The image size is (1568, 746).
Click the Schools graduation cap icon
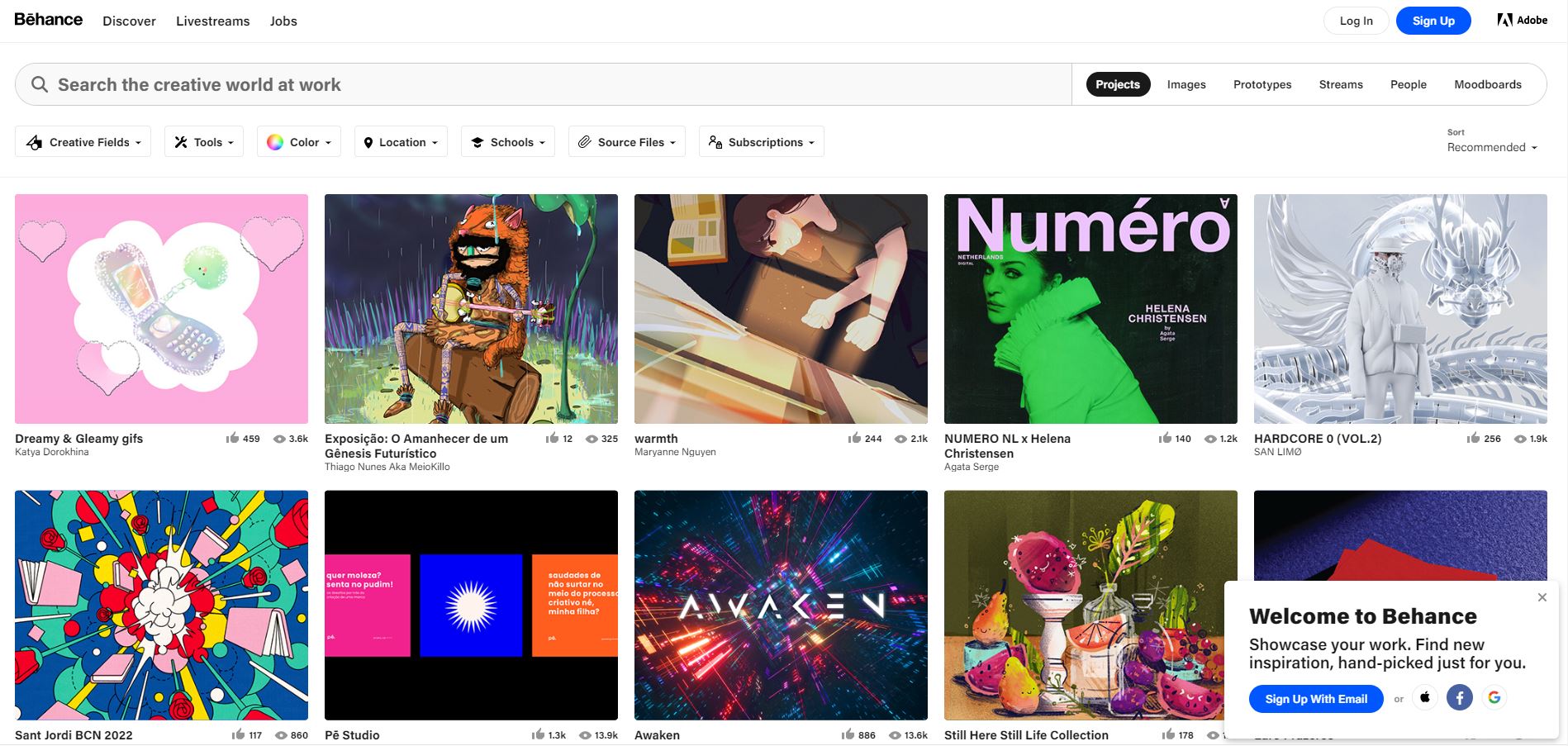pyautogui.click(x=478, y=141)
